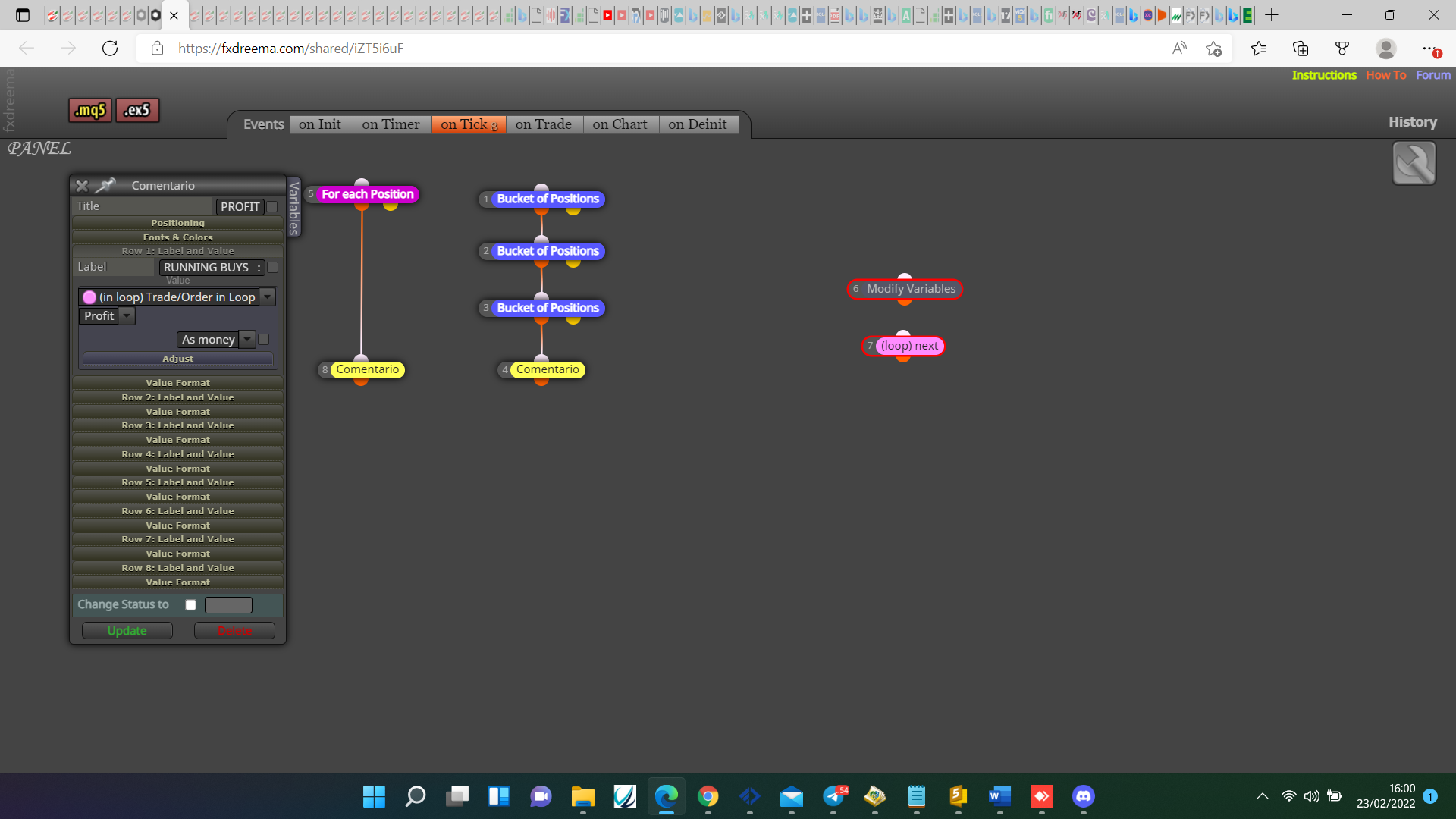Select the Modify Variables block
Screen dimensions: 1456x819
click(905, 289)
